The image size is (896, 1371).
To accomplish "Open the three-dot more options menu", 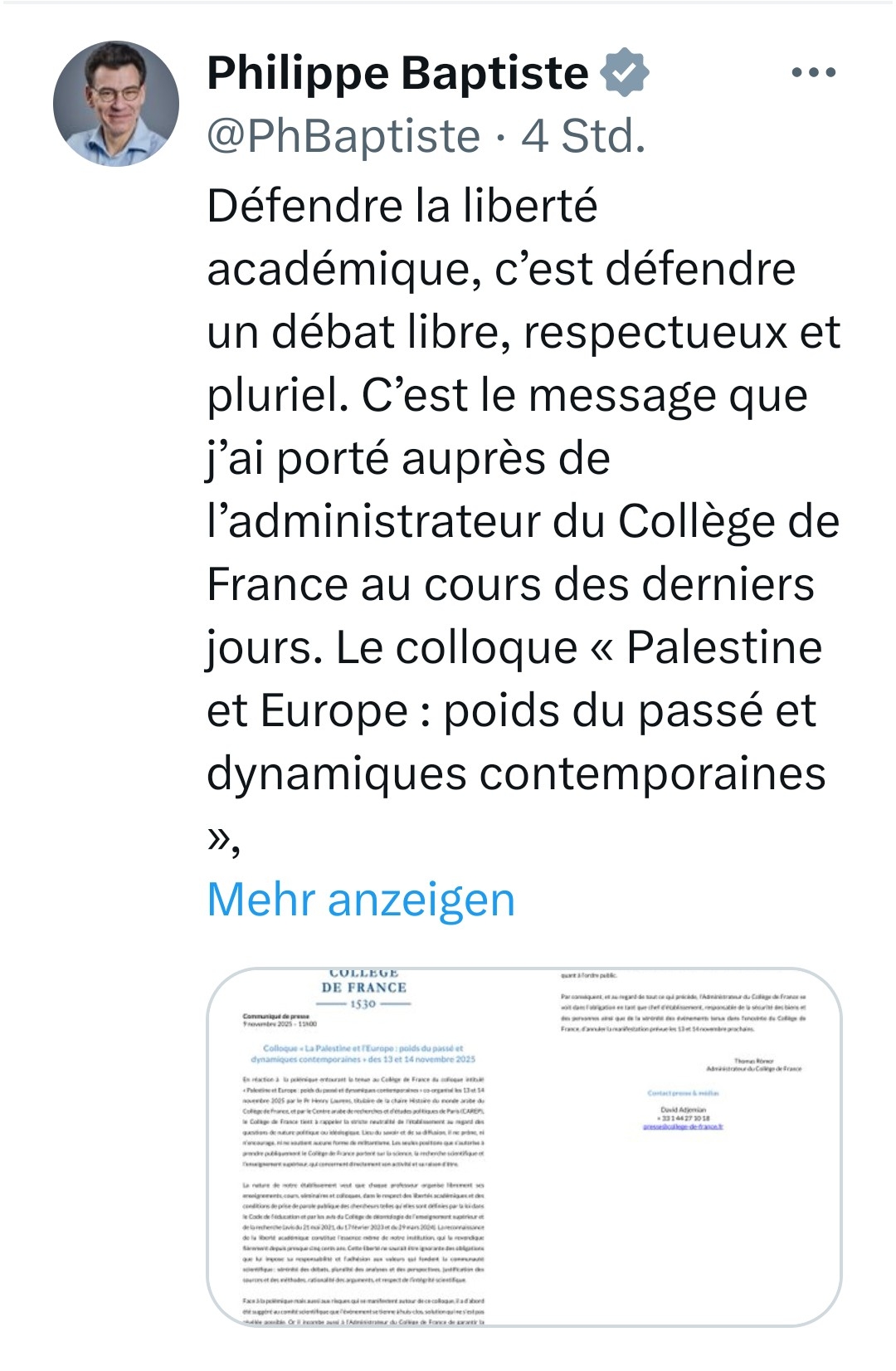I will (813, 73).
